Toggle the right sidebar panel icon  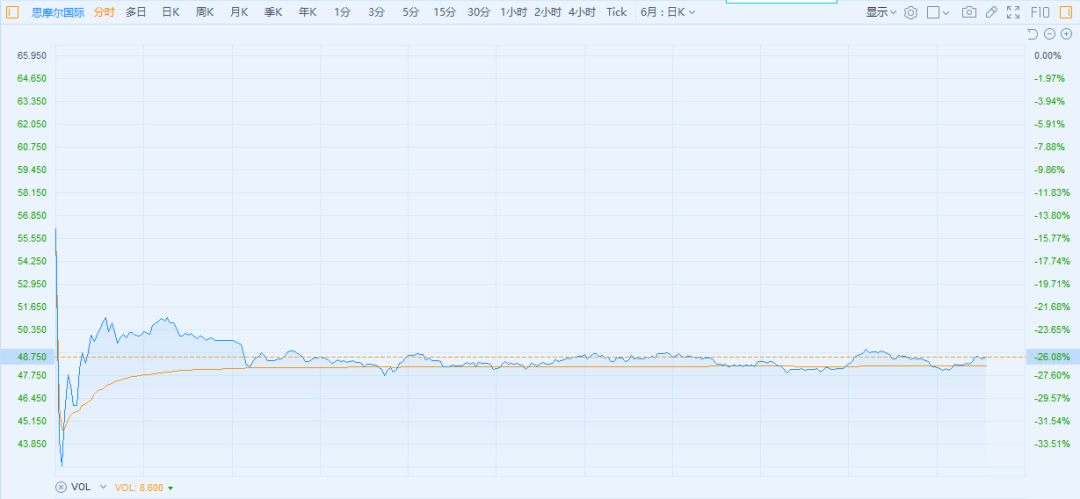tap(1066, 12)
